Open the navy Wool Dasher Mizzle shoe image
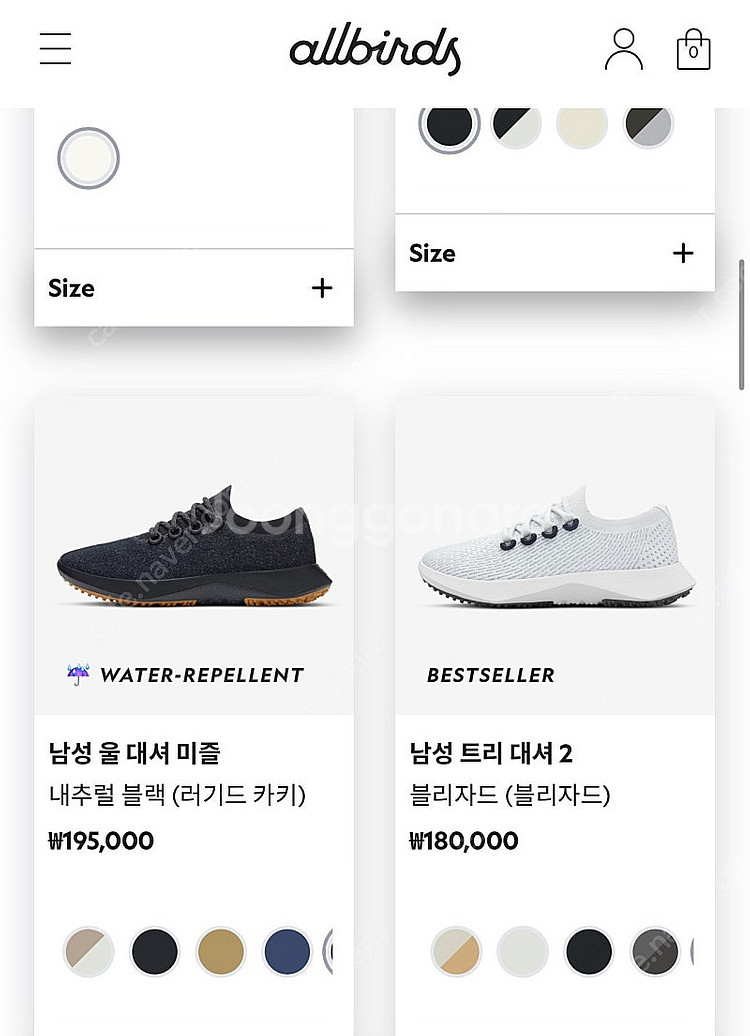Image resolution: width=750 pixels, height=1036 pixels. click(x=194, y=547)
